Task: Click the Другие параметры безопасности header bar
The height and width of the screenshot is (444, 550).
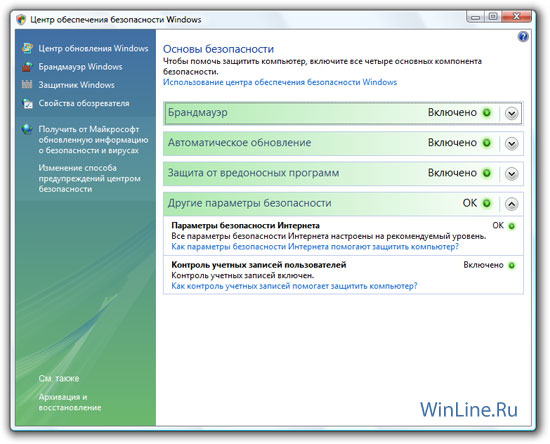Action: (343, 203)
